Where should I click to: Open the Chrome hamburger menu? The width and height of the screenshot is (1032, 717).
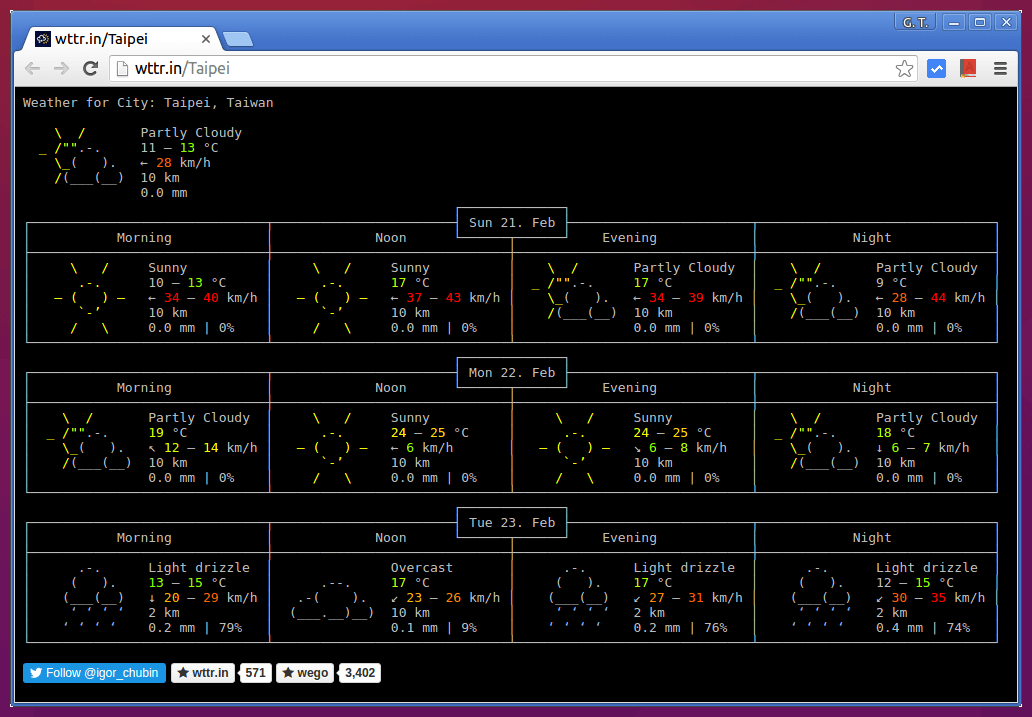point(999,68)
